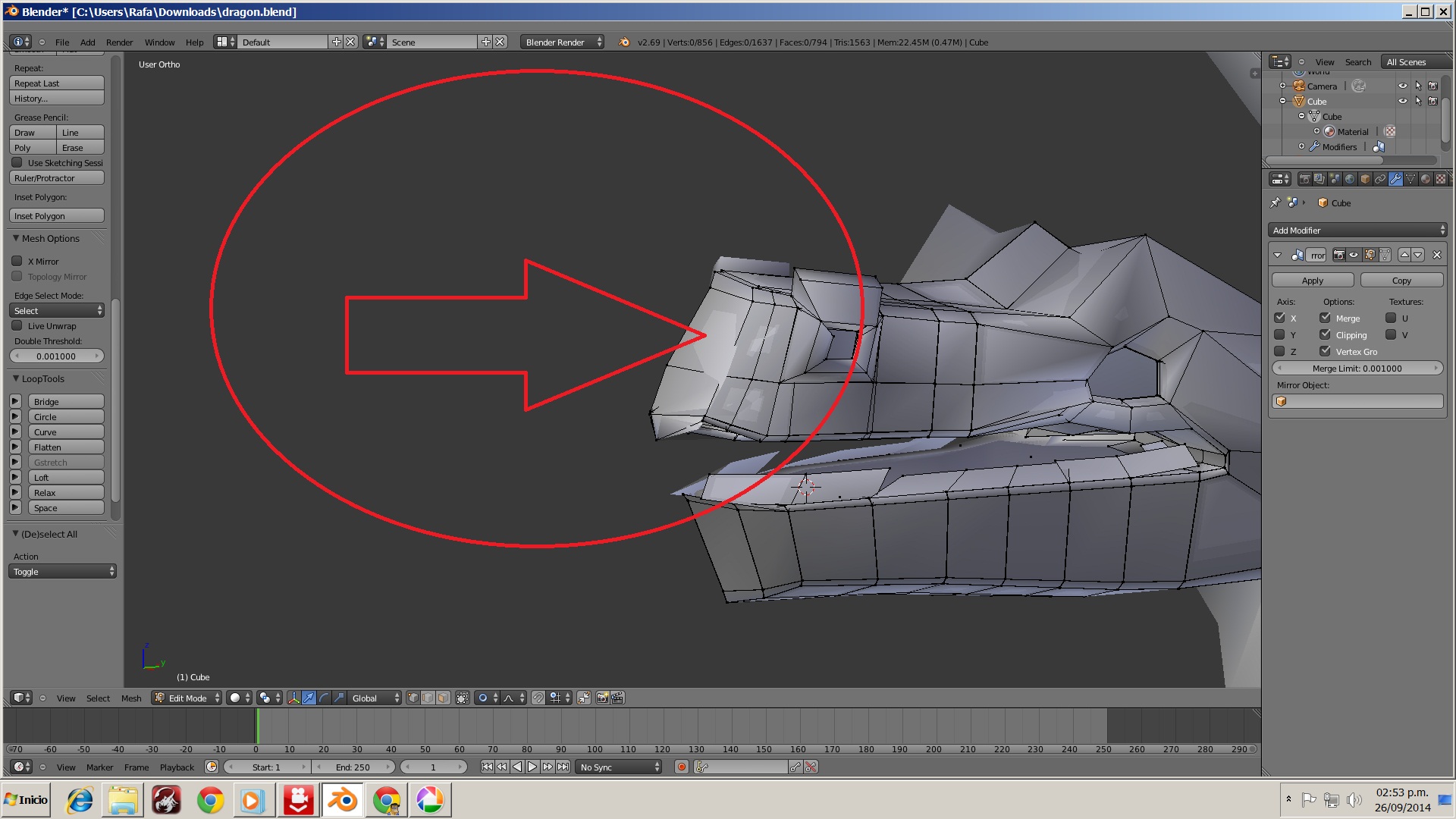This screenshot has height=819, width=1456.
Task: Enable the translate manipulator arrow icon
Action: click(x=309, y=698)
